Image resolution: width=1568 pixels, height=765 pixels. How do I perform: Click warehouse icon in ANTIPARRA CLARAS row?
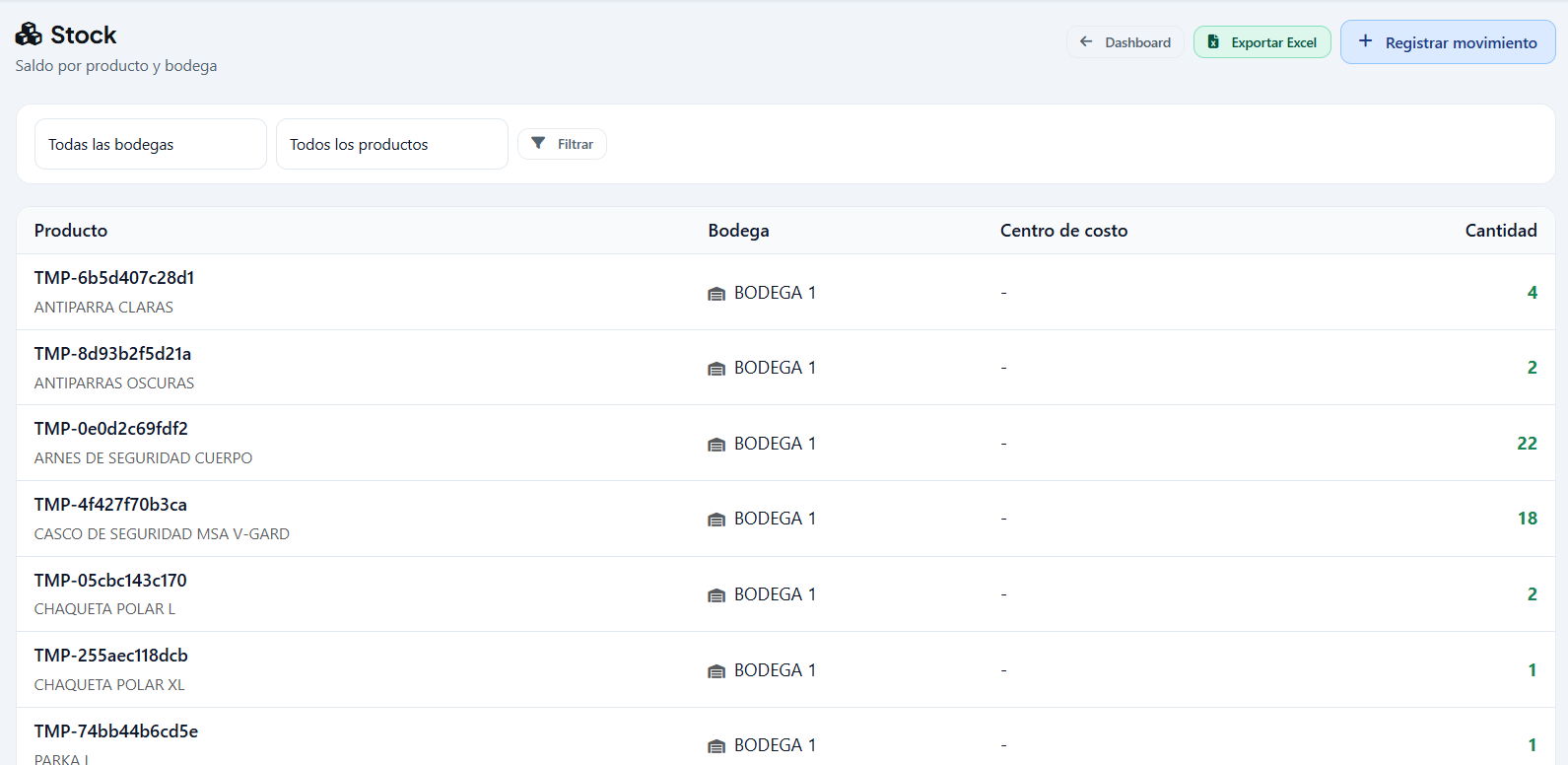point(716,294)
